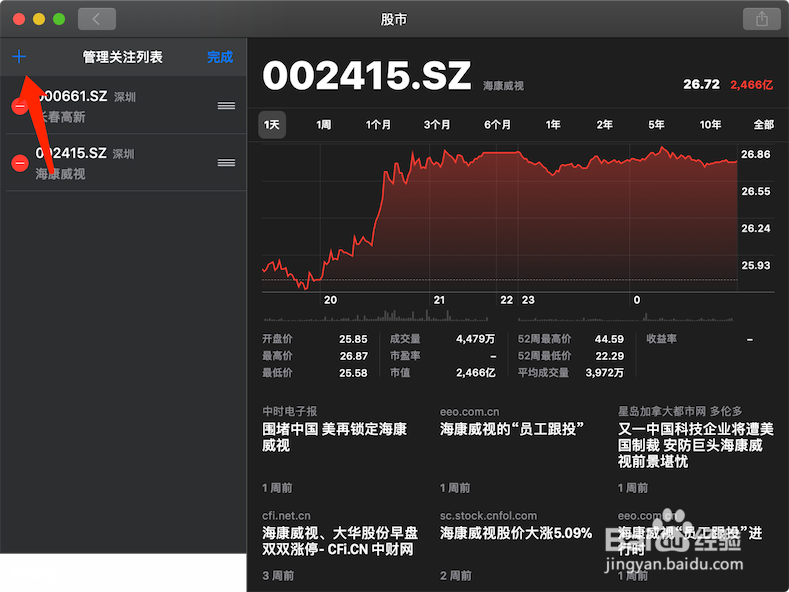Click the chart date label 21

(439, 300)
